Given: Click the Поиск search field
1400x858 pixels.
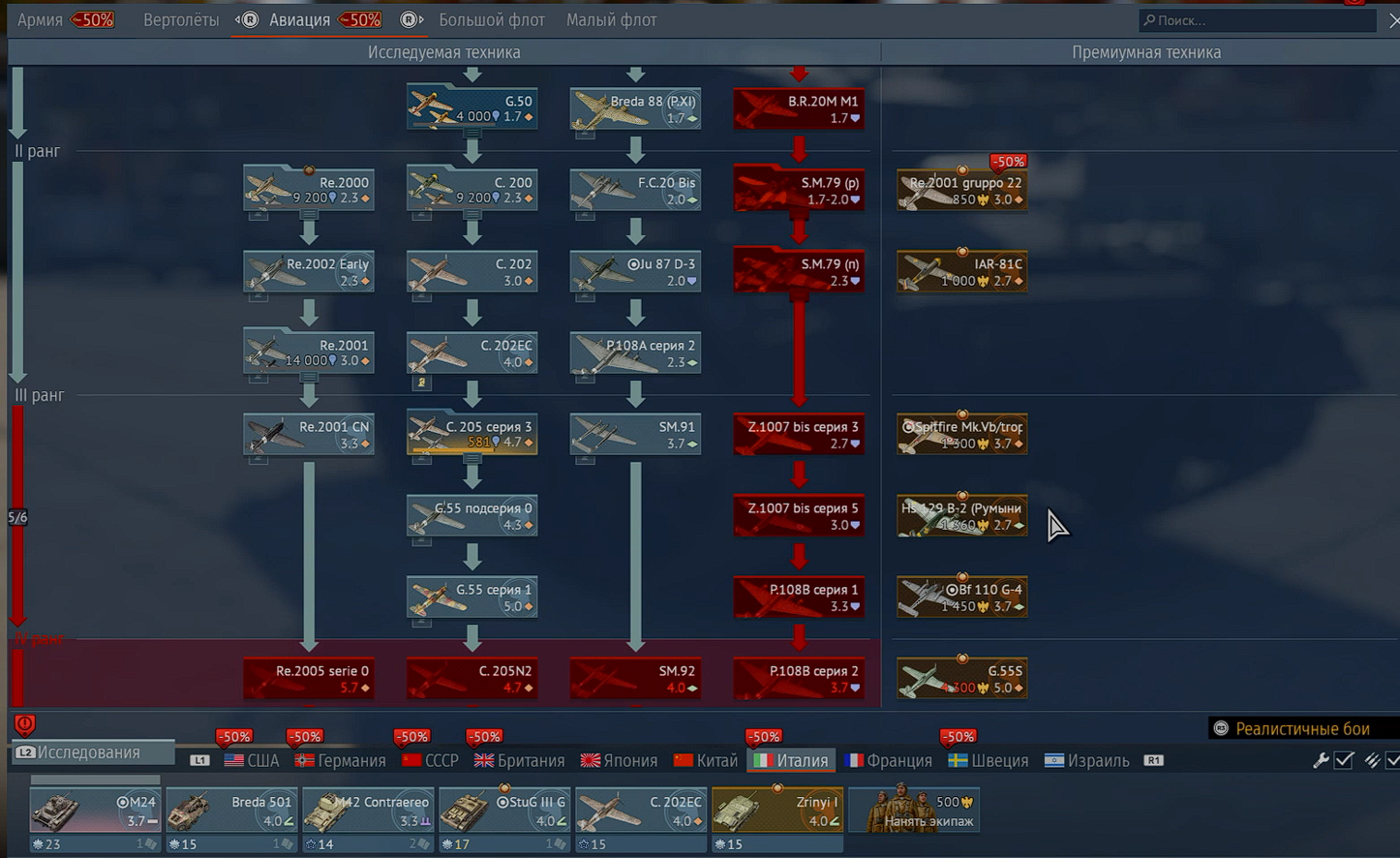Looking at the screenshot, I should point(1257,19).
